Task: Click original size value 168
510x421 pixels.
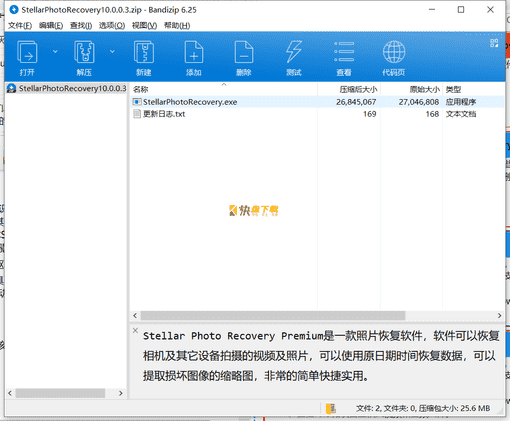Action: point(432,114)
